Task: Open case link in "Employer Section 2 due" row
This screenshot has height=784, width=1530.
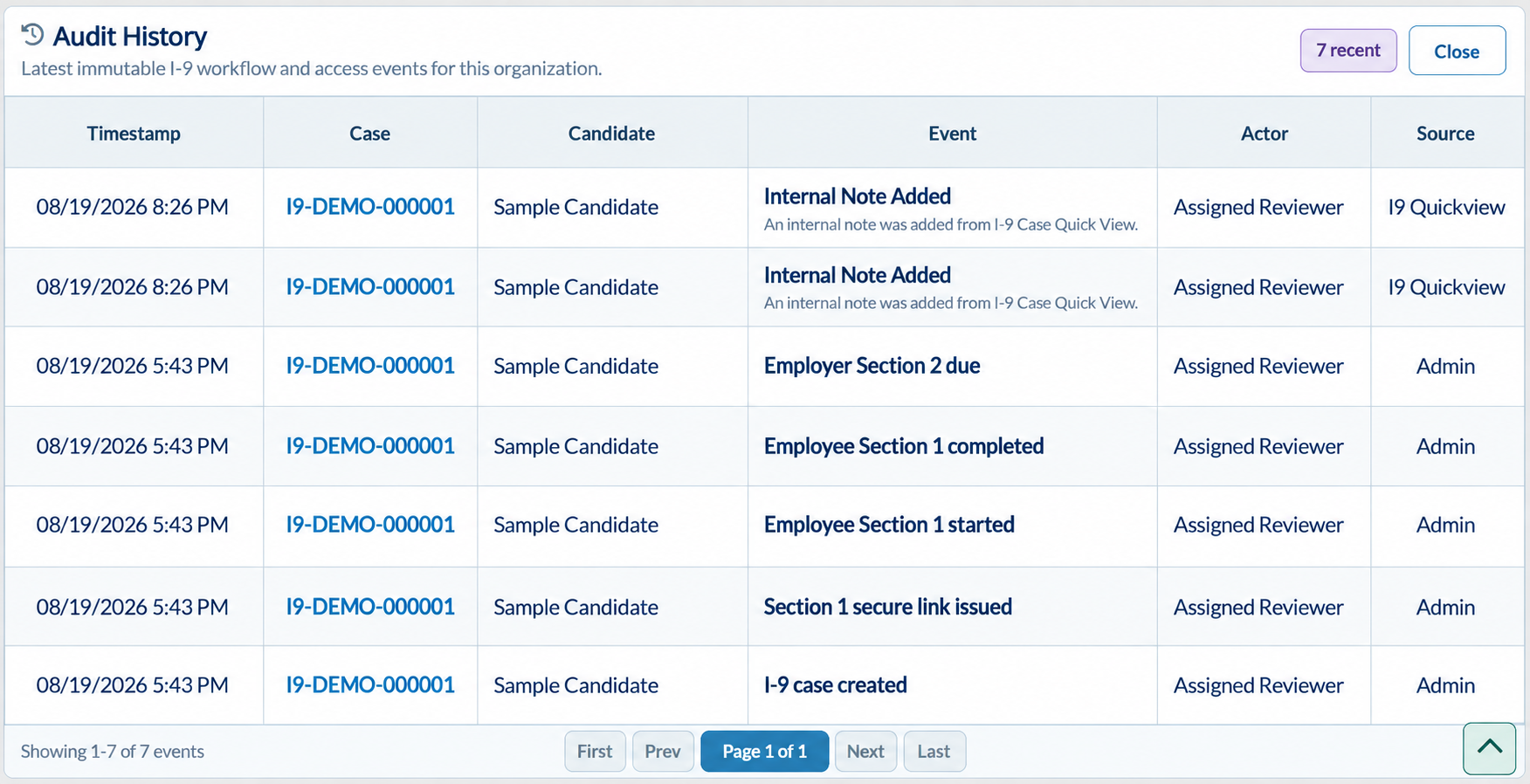Action: pyautogui.click(x=370, y=366)
